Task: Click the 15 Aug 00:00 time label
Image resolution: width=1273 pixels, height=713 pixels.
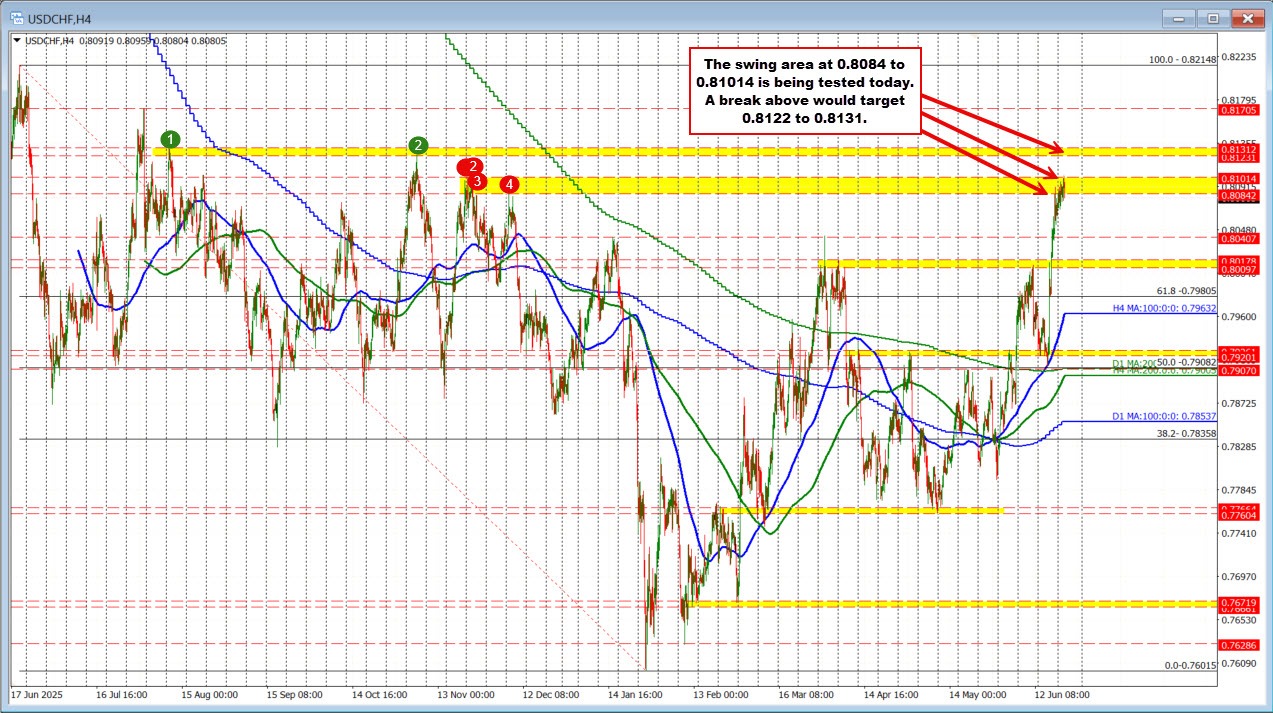Action: point(208,693)
